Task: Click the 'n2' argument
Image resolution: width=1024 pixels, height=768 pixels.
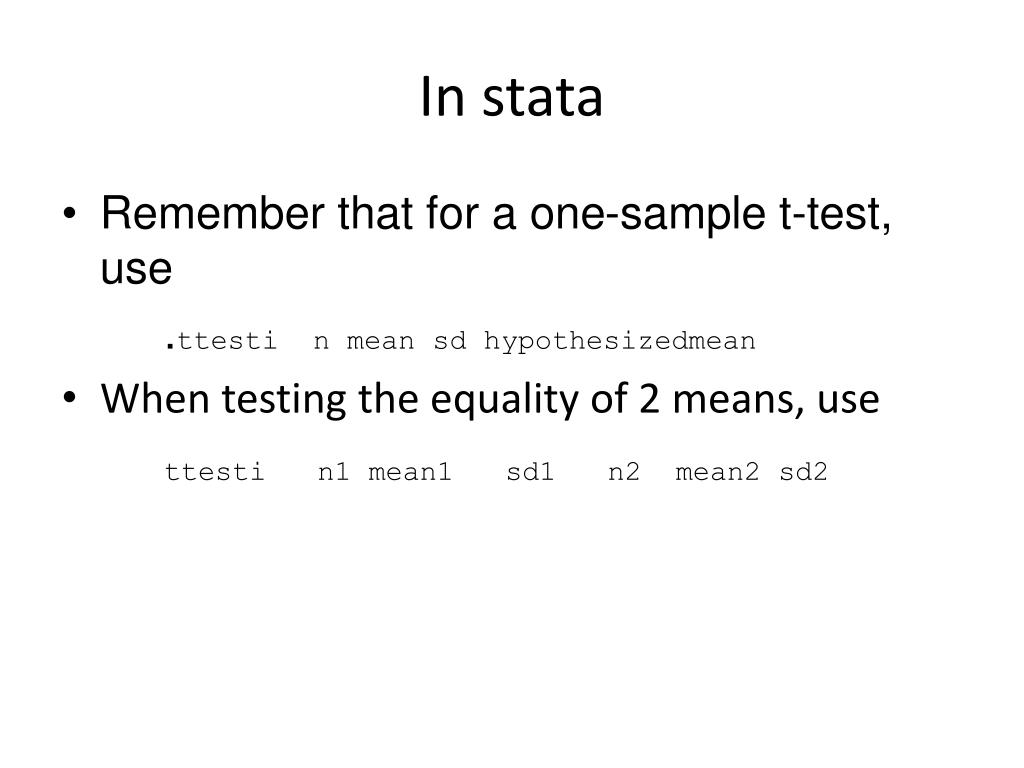Action: tap(624, 472)
